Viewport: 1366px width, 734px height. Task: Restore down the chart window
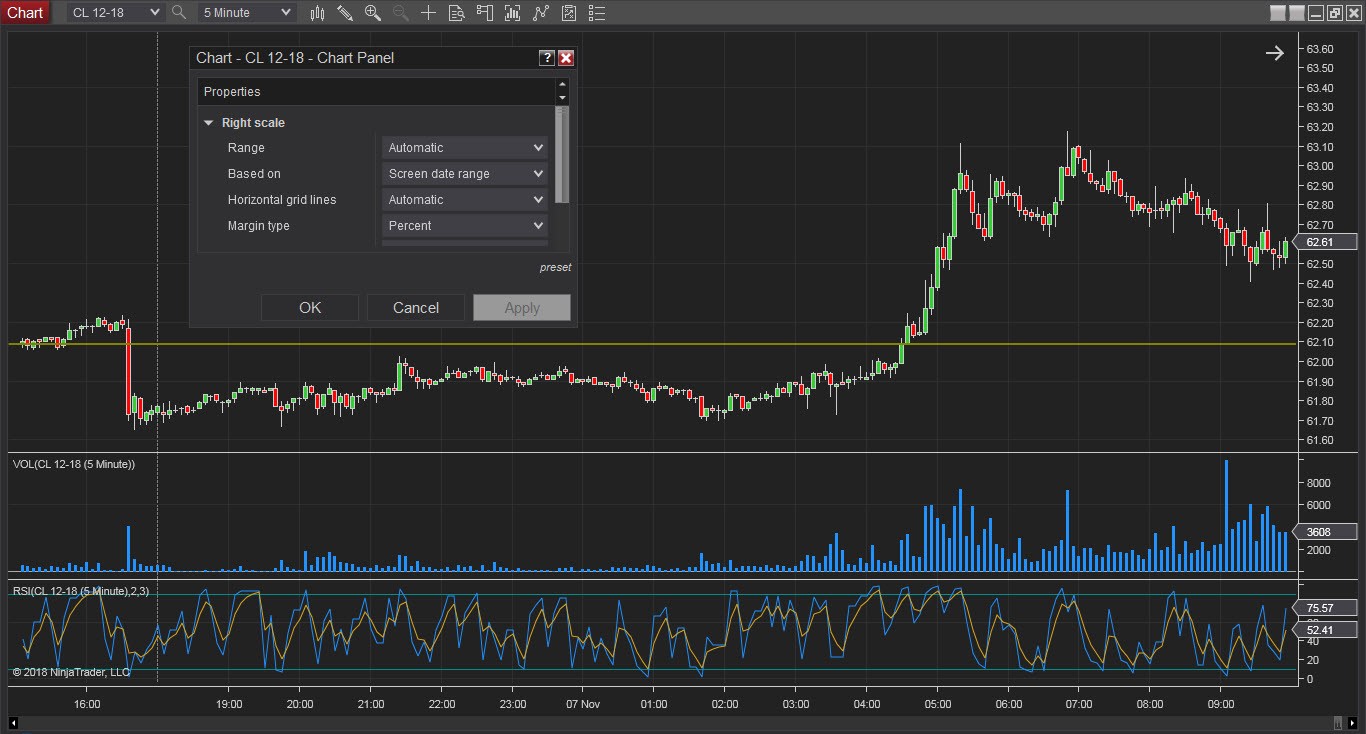1335,13
